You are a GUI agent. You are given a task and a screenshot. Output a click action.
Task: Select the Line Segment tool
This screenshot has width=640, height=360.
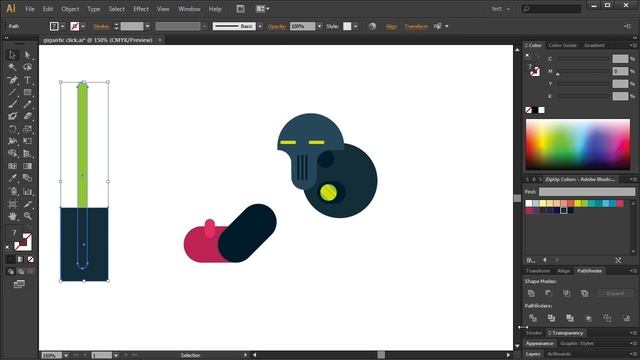click(12, 92)
